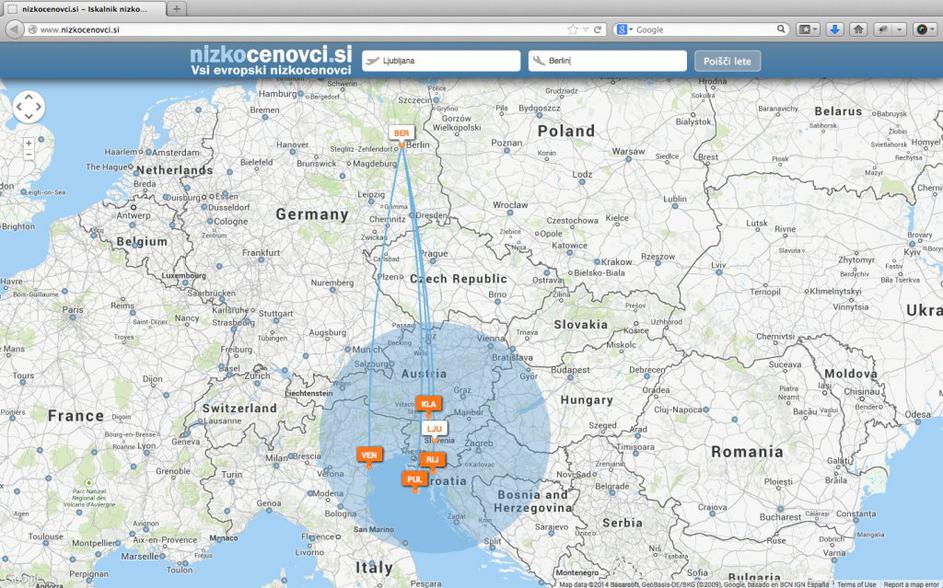Open the downloads arrow in toolbar

click(x=834, y=30)
